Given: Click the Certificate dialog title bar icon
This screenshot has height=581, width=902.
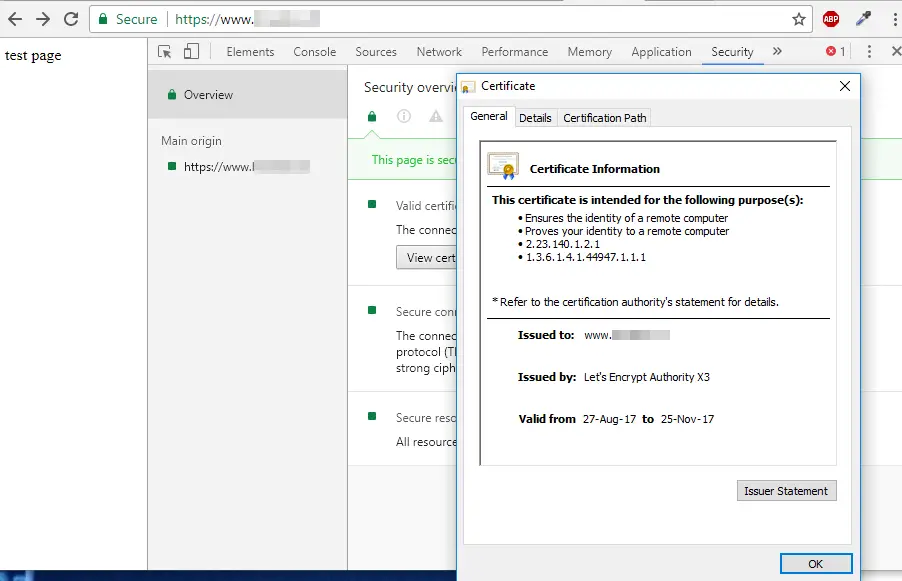Looking at the screenshot, I should (468, 86).
